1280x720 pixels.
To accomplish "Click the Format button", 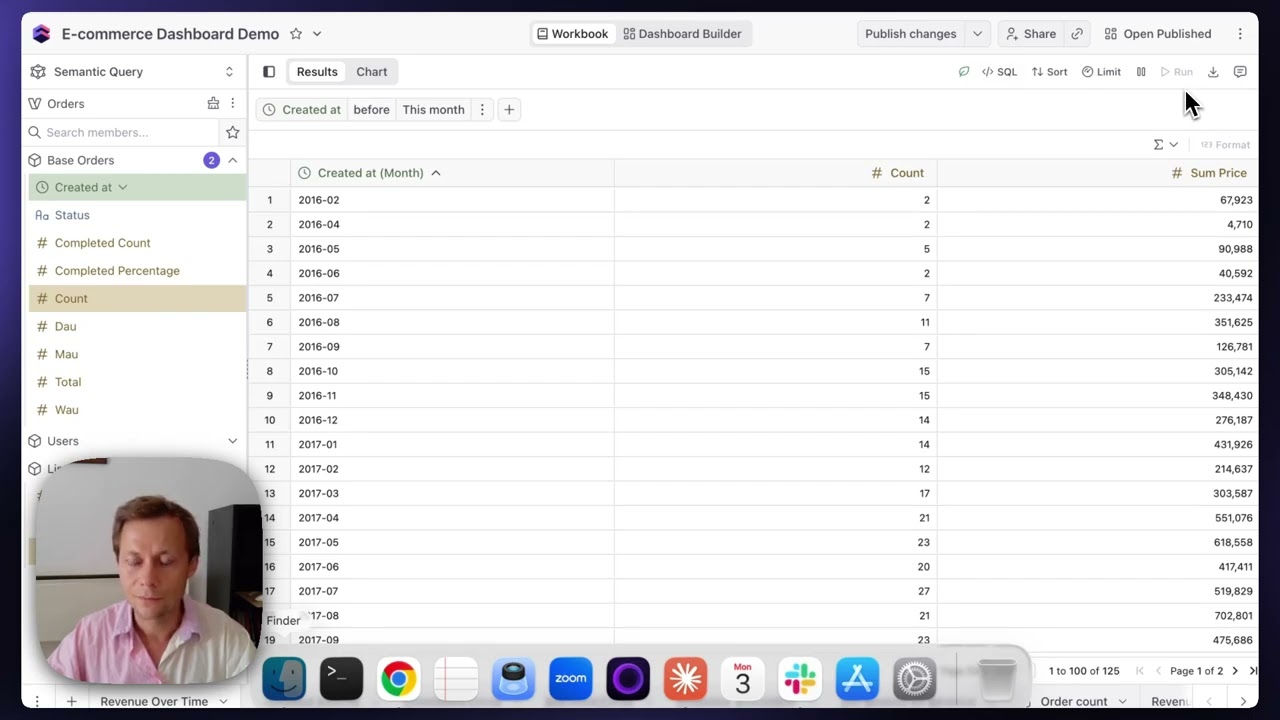I will 1225,145.
